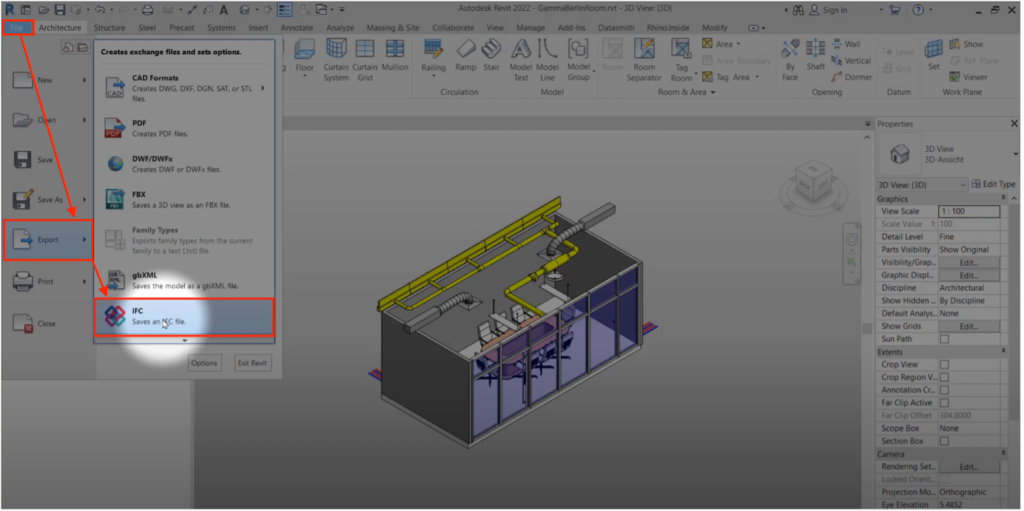This screenshot has width=1024, height=511.
Task: Expand more export options arrow
Action: pyautogui.click(x=185, y=340)
